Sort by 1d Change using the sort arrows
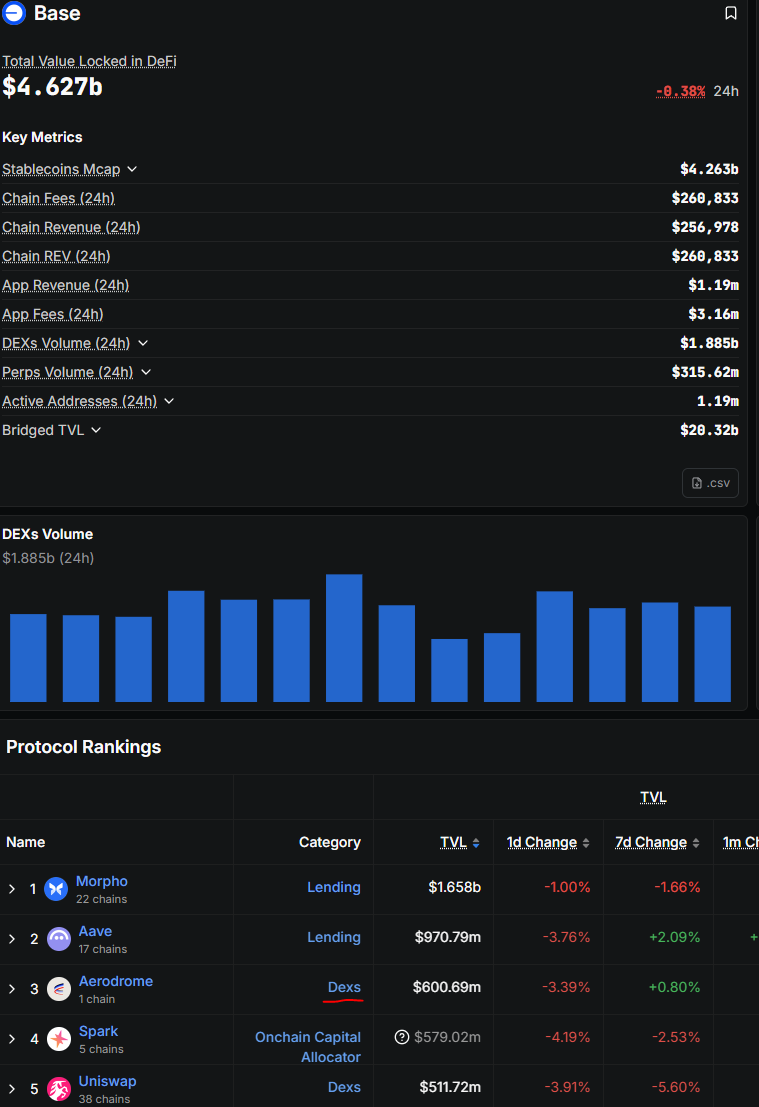Viewport: 759px width, 1107px height. point(586,843)
